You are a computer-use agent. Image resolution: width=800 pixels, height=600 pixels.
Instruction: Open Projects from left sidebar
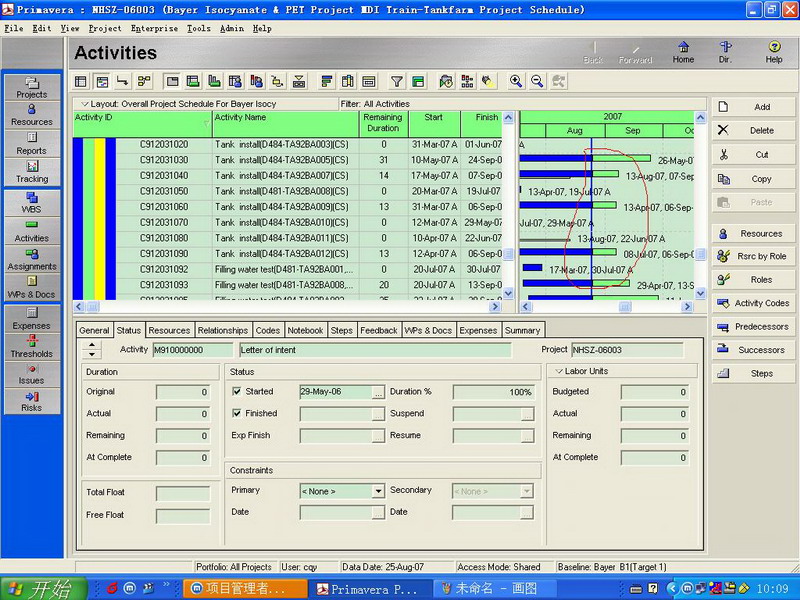(32, 88)
